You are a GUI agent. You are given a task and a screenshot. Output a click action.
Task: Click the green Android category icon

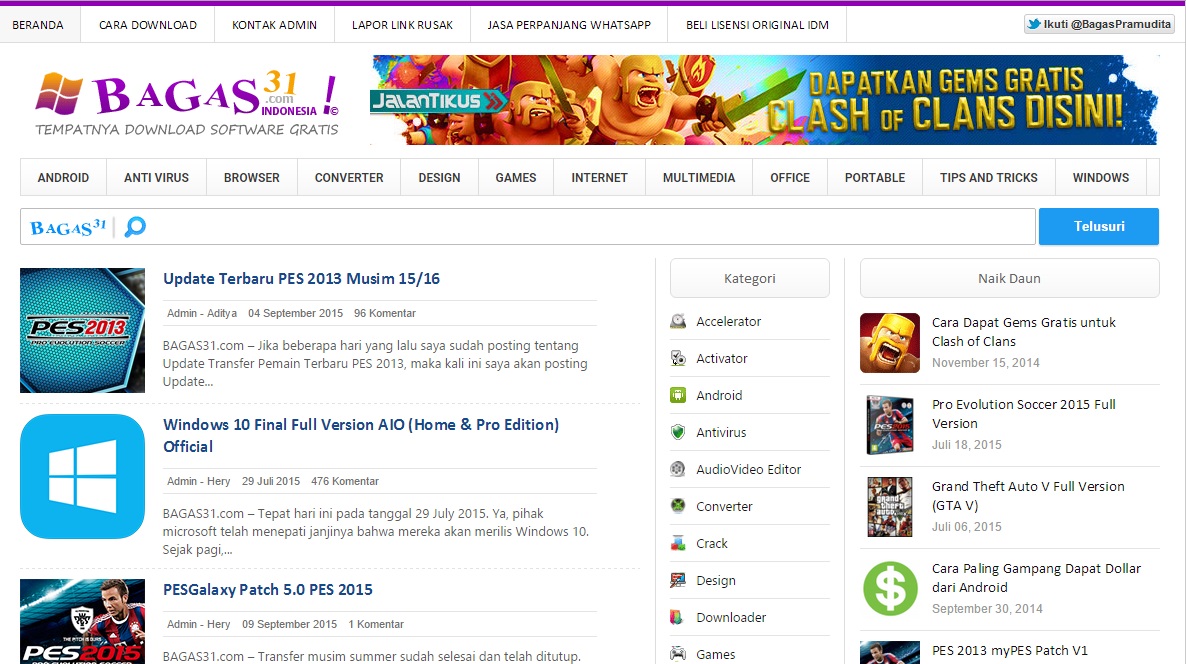click(x=678, y=396)
